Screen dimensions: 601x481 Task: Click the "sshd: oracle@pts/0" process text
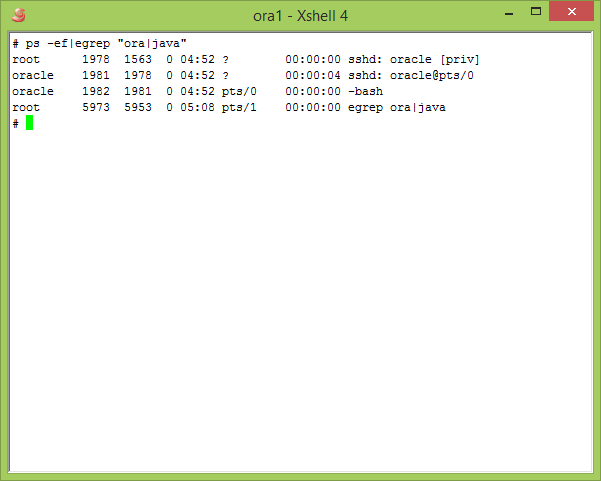point(410,75)
